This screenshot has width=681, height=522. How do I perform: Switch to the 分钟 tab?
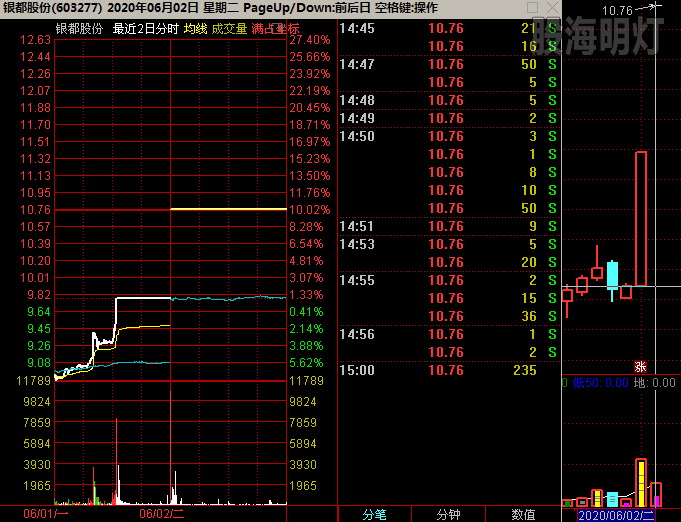coord(448,515)
